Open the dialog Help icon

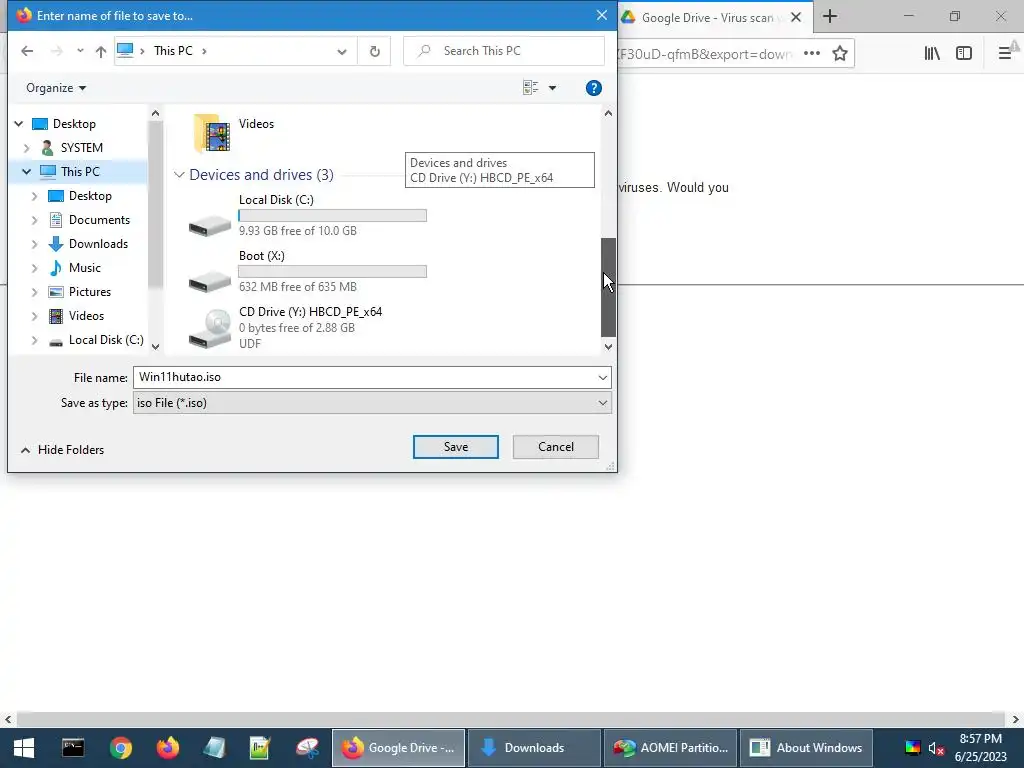593,88
